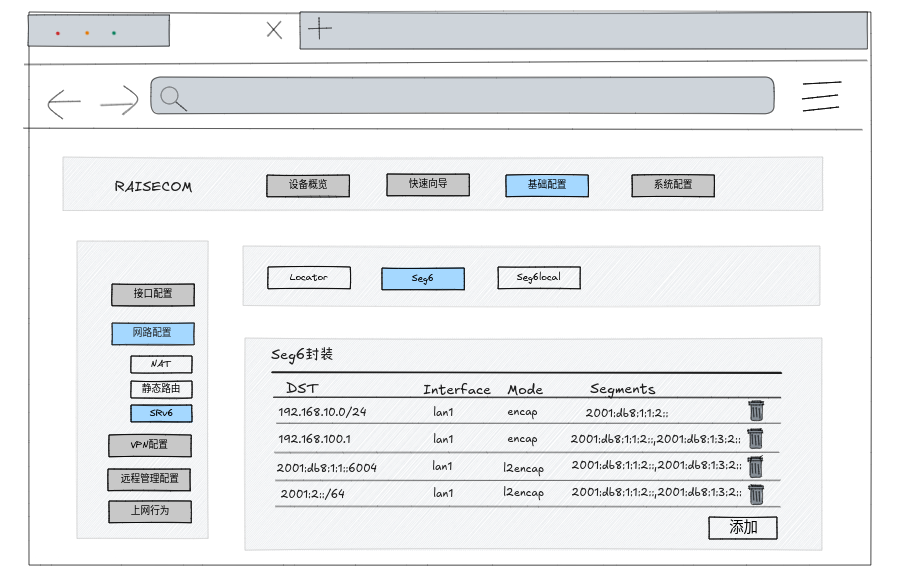Click the DST column header
This screenshot has height=582, width=898.
coord(302,388)
